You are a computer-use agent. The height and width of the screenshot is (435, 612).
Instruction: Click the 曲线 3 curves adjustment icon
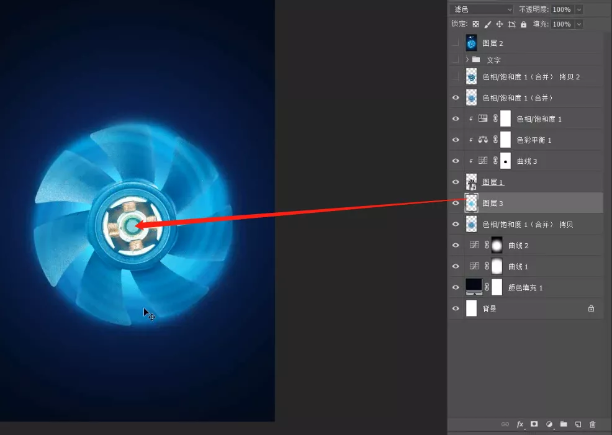click(x=483, y=161)
